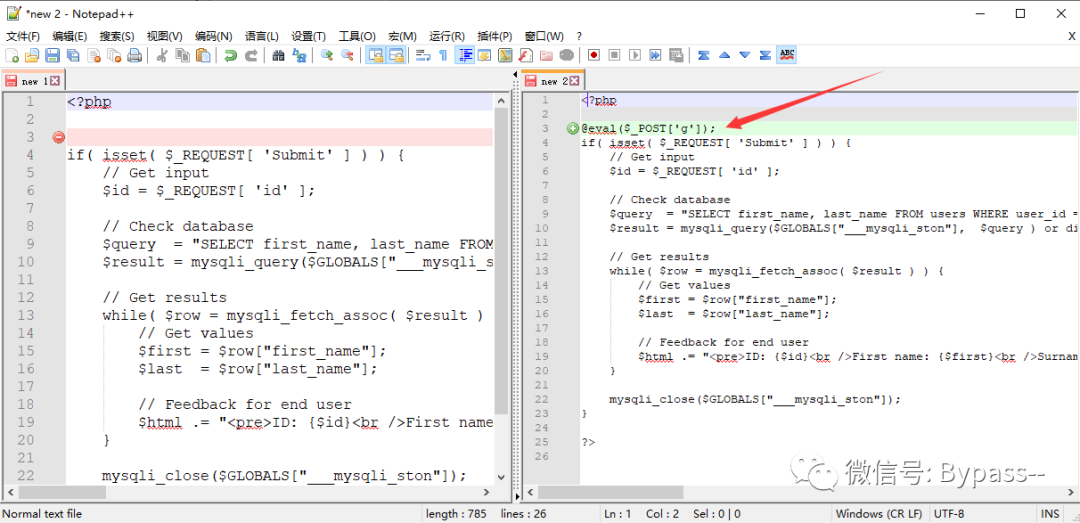
Task: Click the Copy toolbar icon
Action: 182,55
